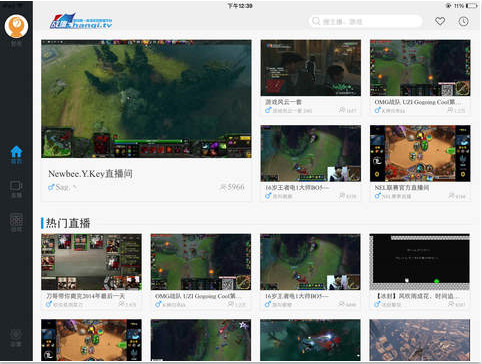Open the settings gear in the sidebar

click(x=16, y=335)
